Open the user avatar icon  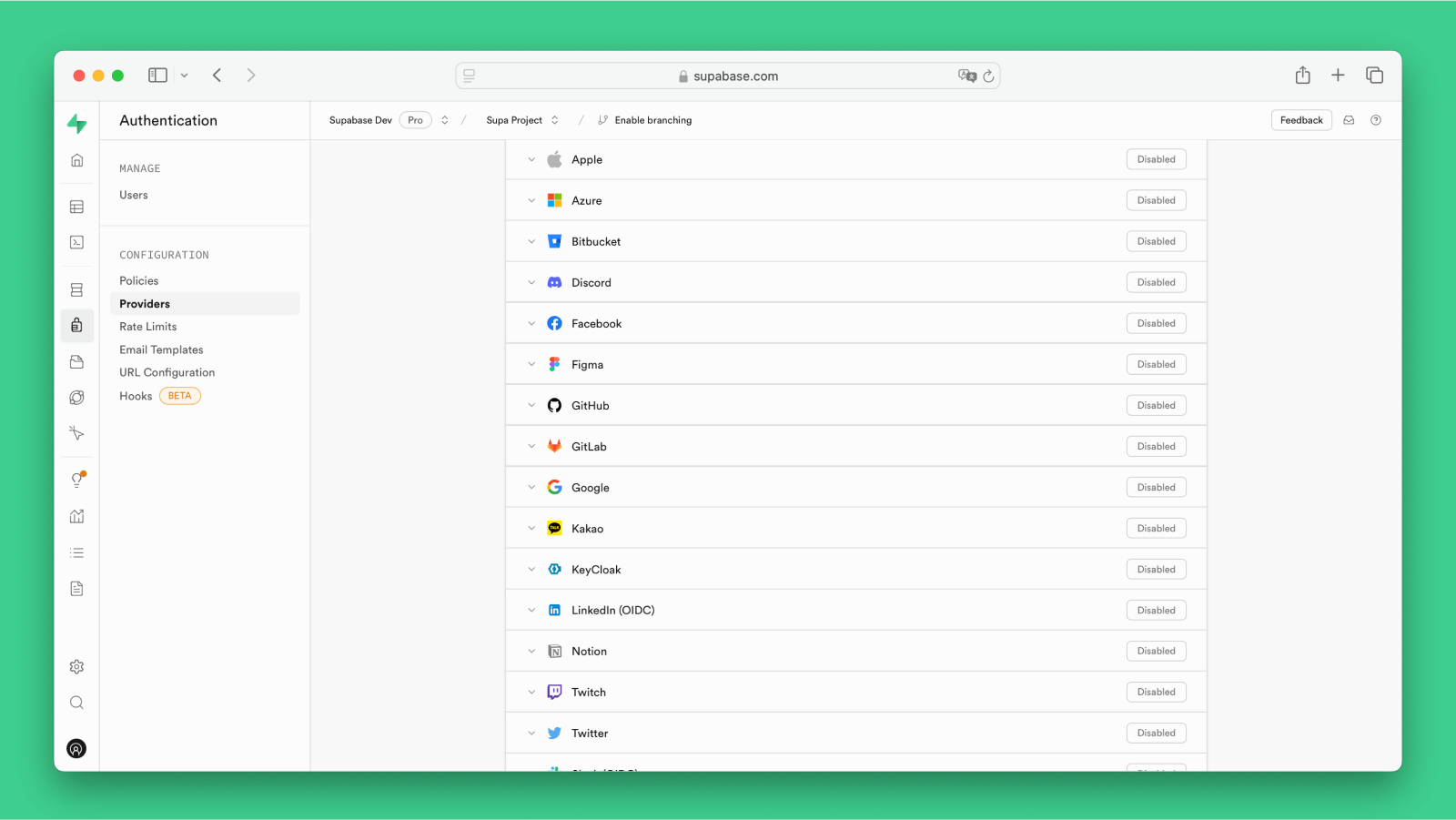[x=77, y=748]
